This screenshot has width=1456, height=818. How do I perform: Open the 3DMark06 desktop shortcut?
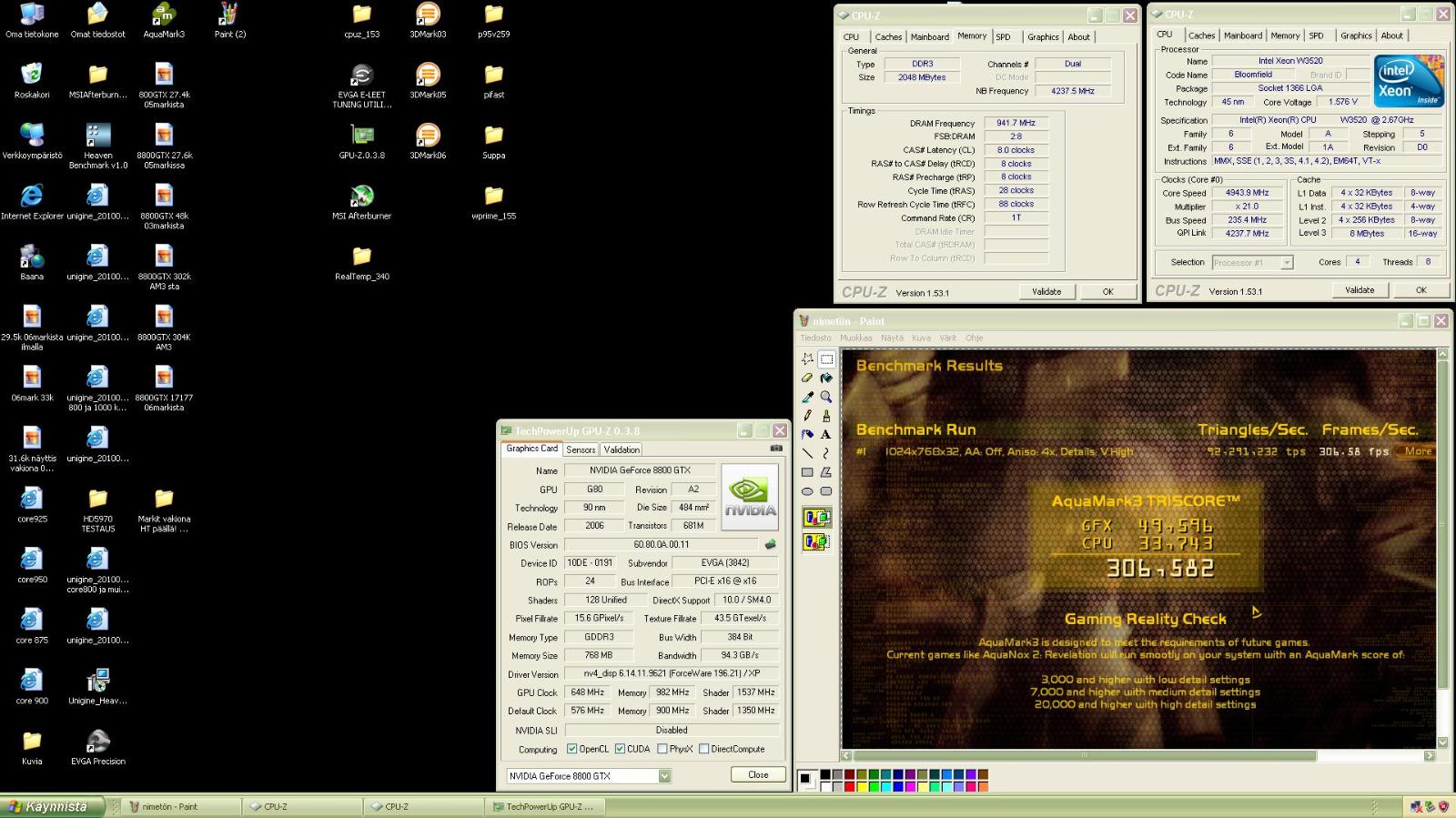pos(428,143)
